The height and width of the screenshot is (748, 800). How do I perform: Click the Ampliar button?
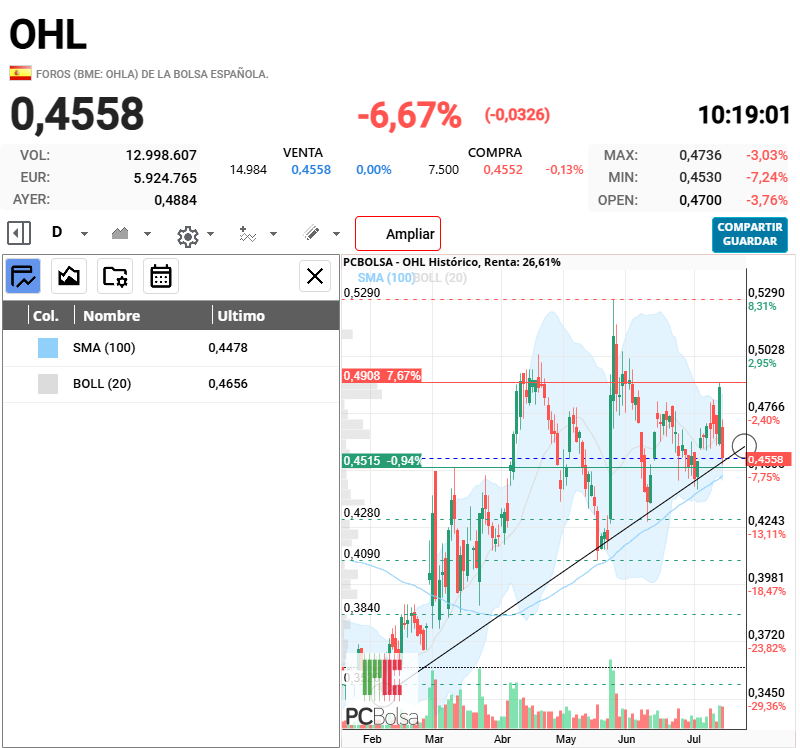coord(398,234)
